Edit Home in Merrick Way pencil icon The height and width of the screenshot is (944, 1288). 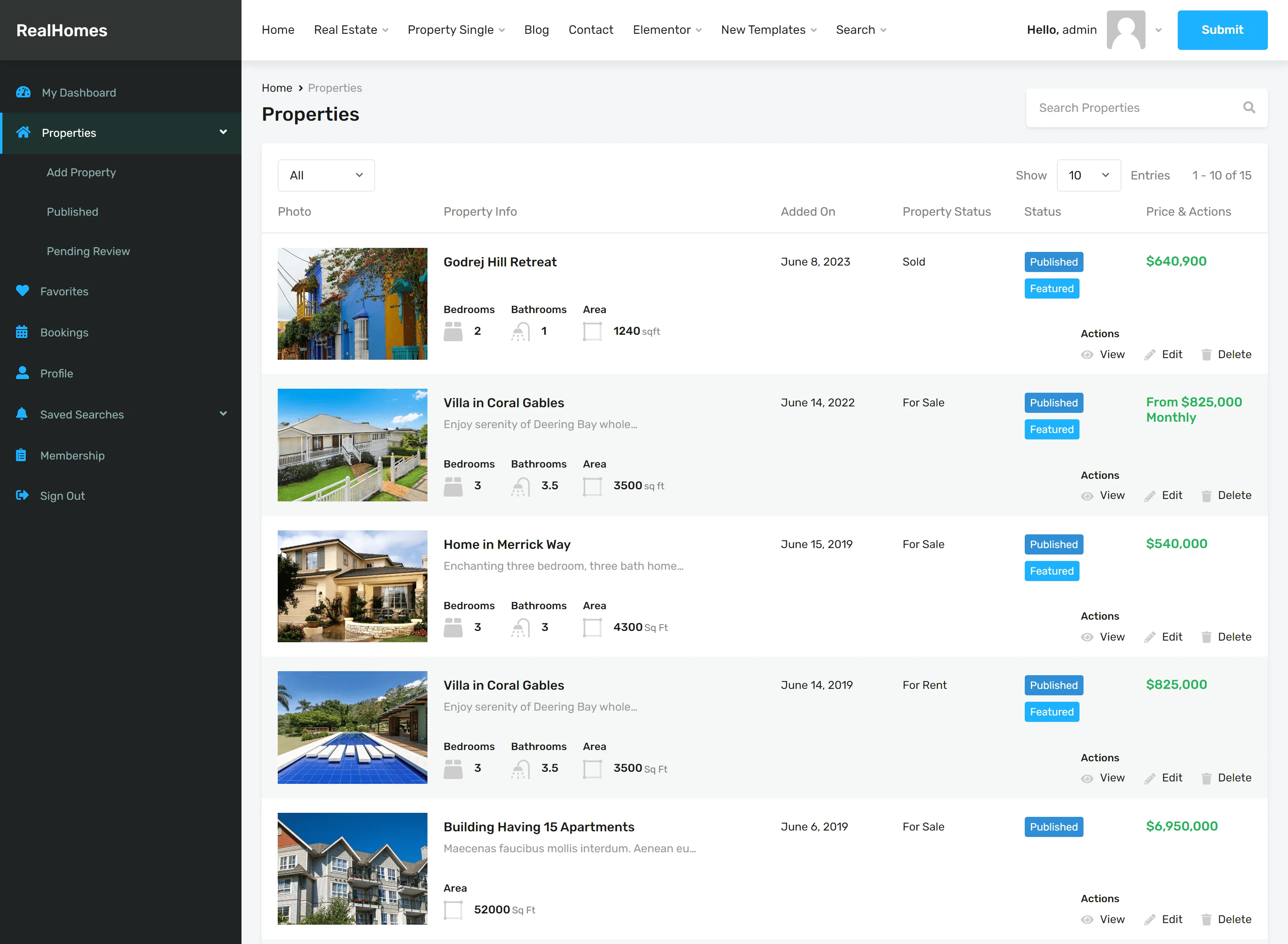click(x=1150, y=637)
